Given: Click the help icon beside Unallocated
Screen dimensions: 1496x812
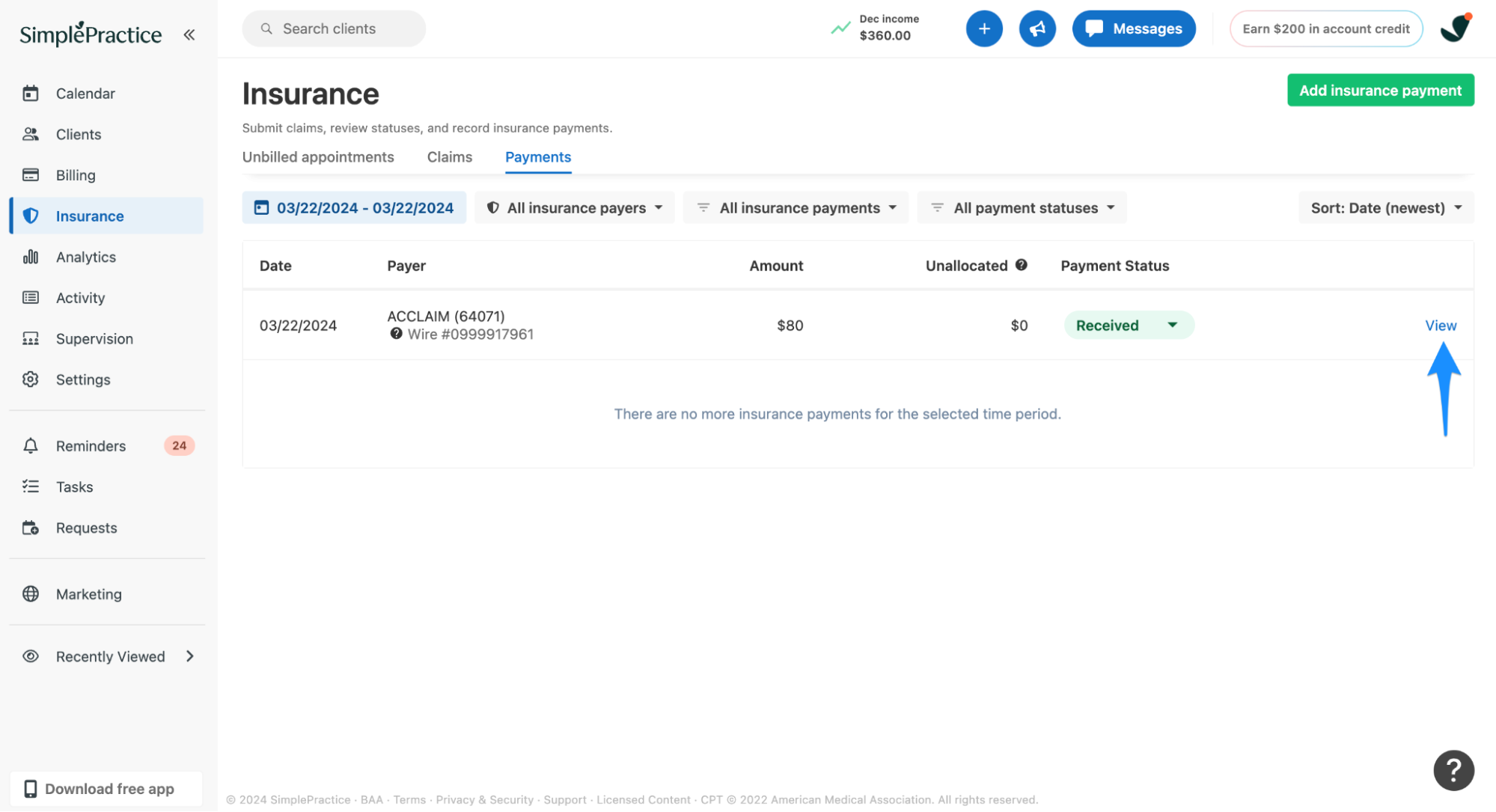Looking at the screenshot, I should coord(1022,265).
